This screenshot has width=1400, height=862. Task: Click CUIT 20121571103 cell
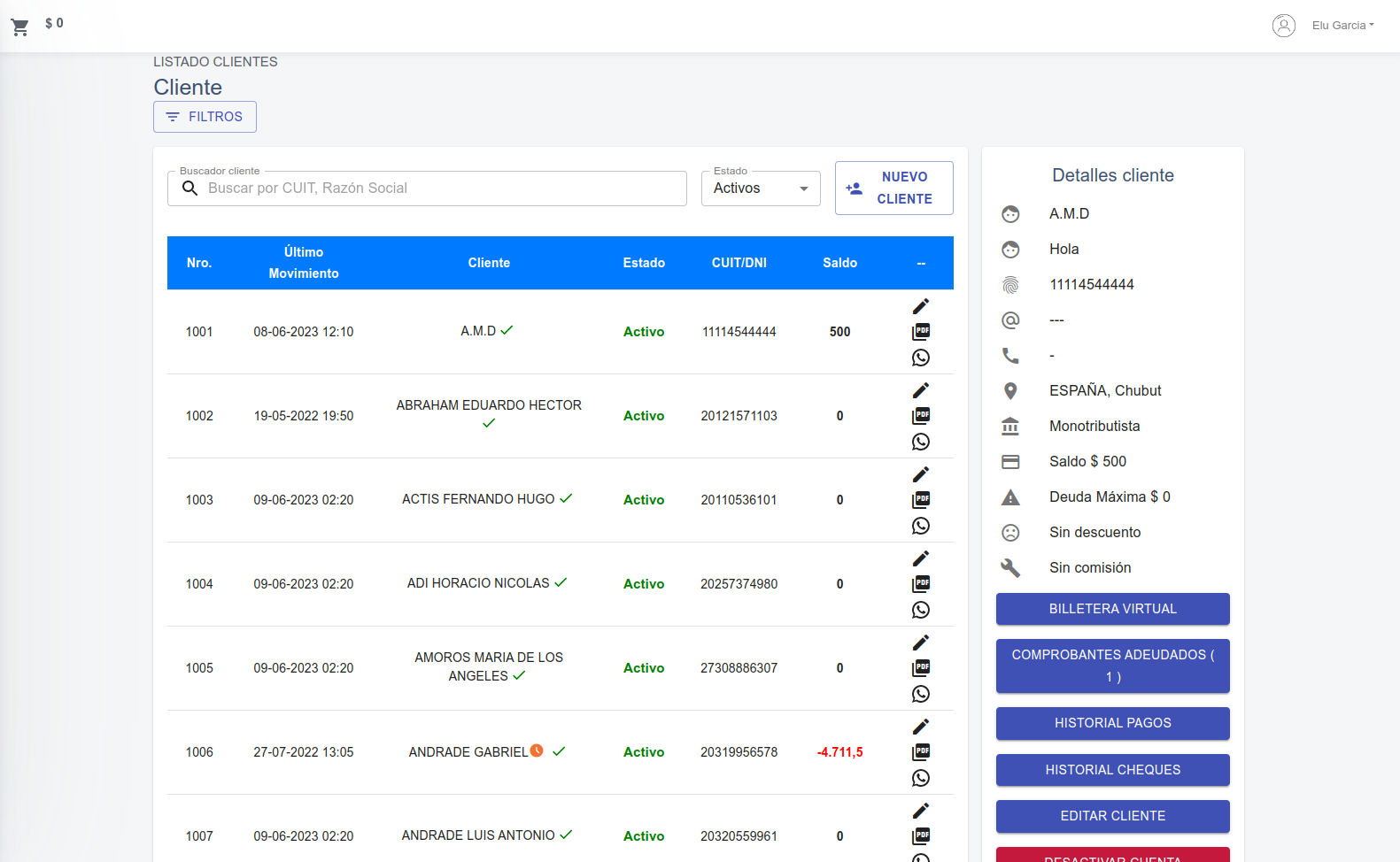[739, 416]
